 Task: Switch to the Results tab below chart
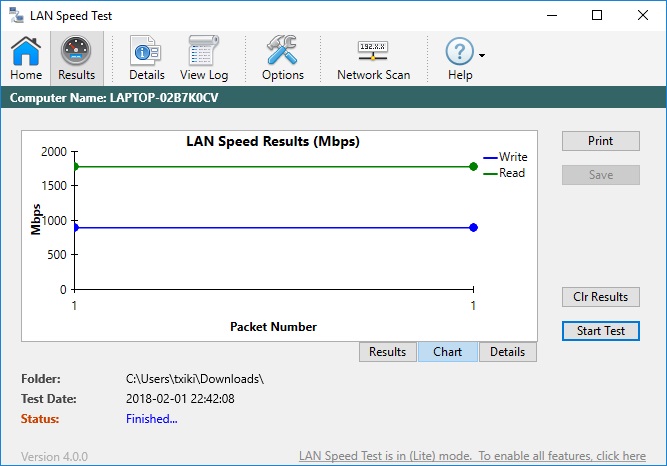(x=388, y=352)
